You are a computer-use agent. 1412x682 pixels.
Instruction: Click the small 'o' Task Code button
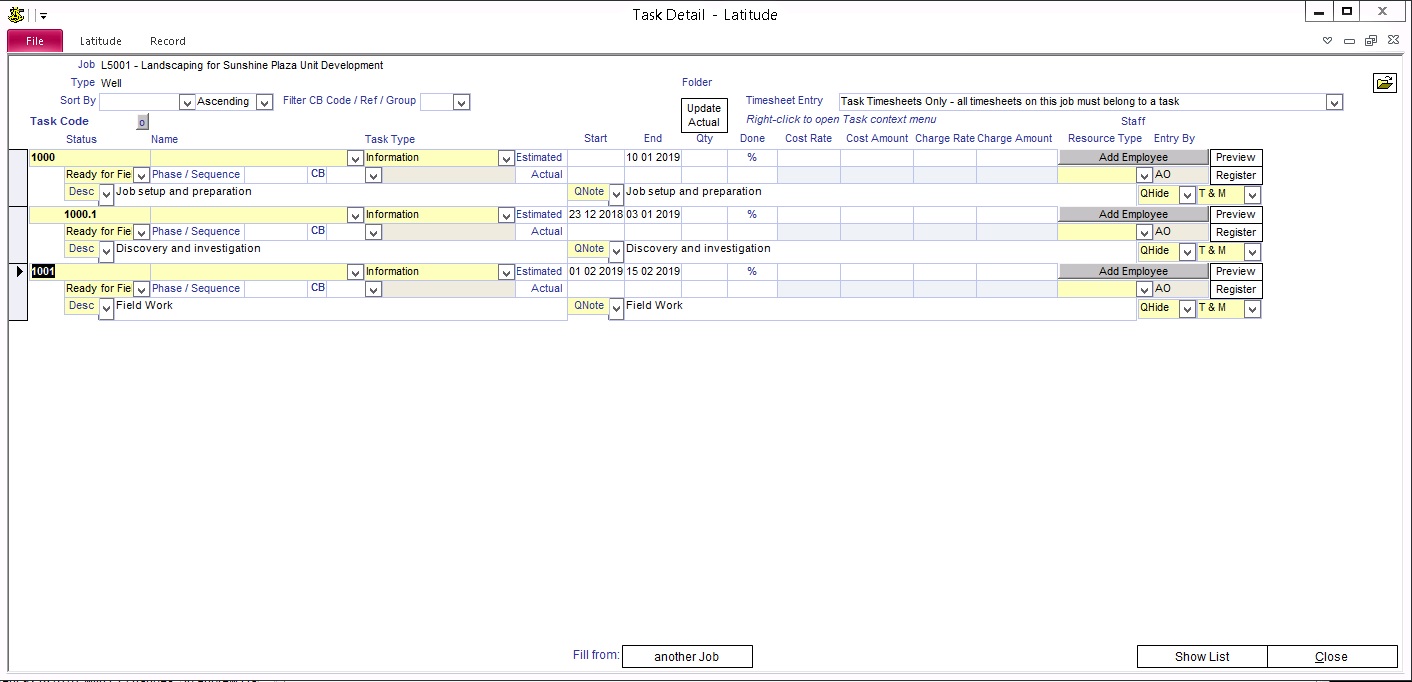tap(141, 122)
